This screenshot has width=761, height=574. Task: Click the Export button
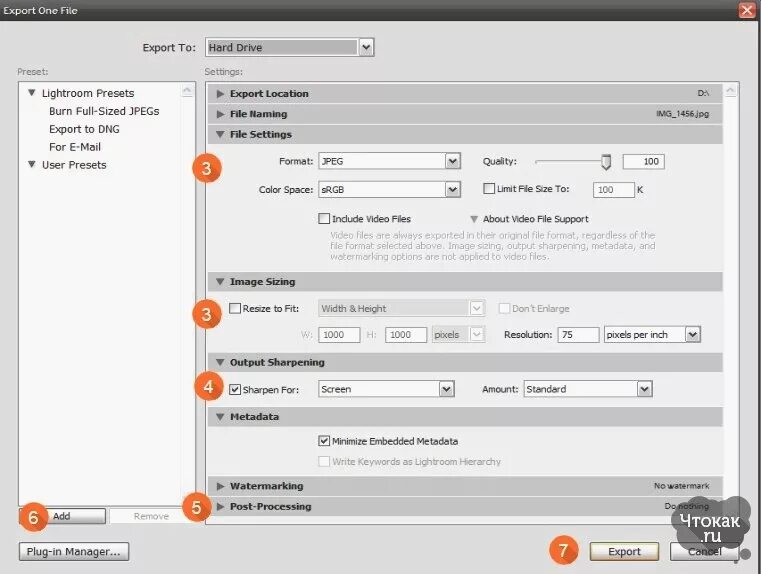point(624,552)
